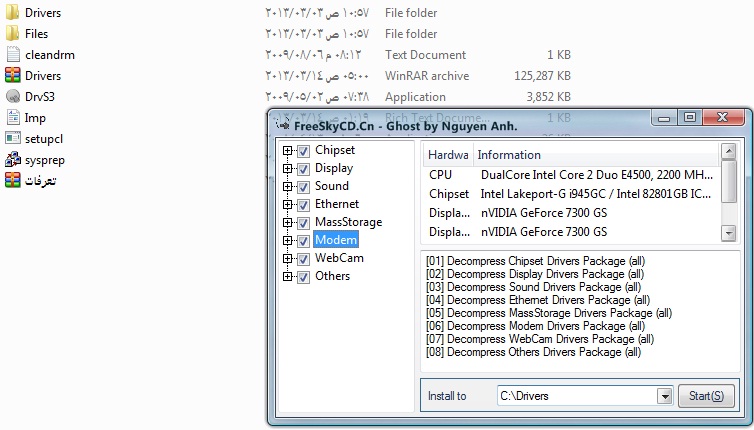Click the hardware list scrollbar thumb
The image size is (754, 430).
(729, 181)
